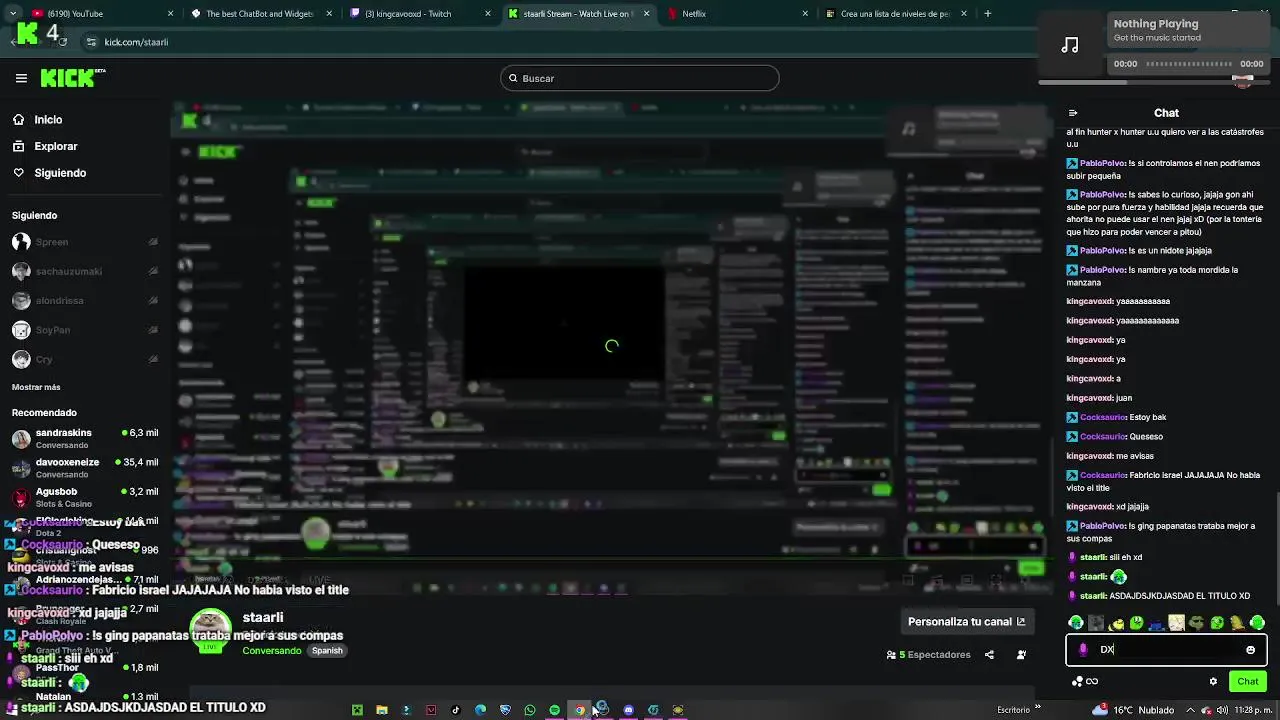
Task: Open followed channel SoyPan
Action: point(85,330)
